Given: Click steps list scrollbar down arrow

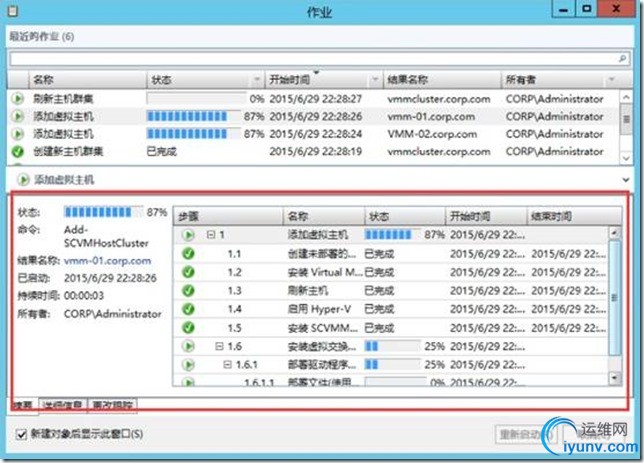Looking at the screenshot, I should 614,377.
